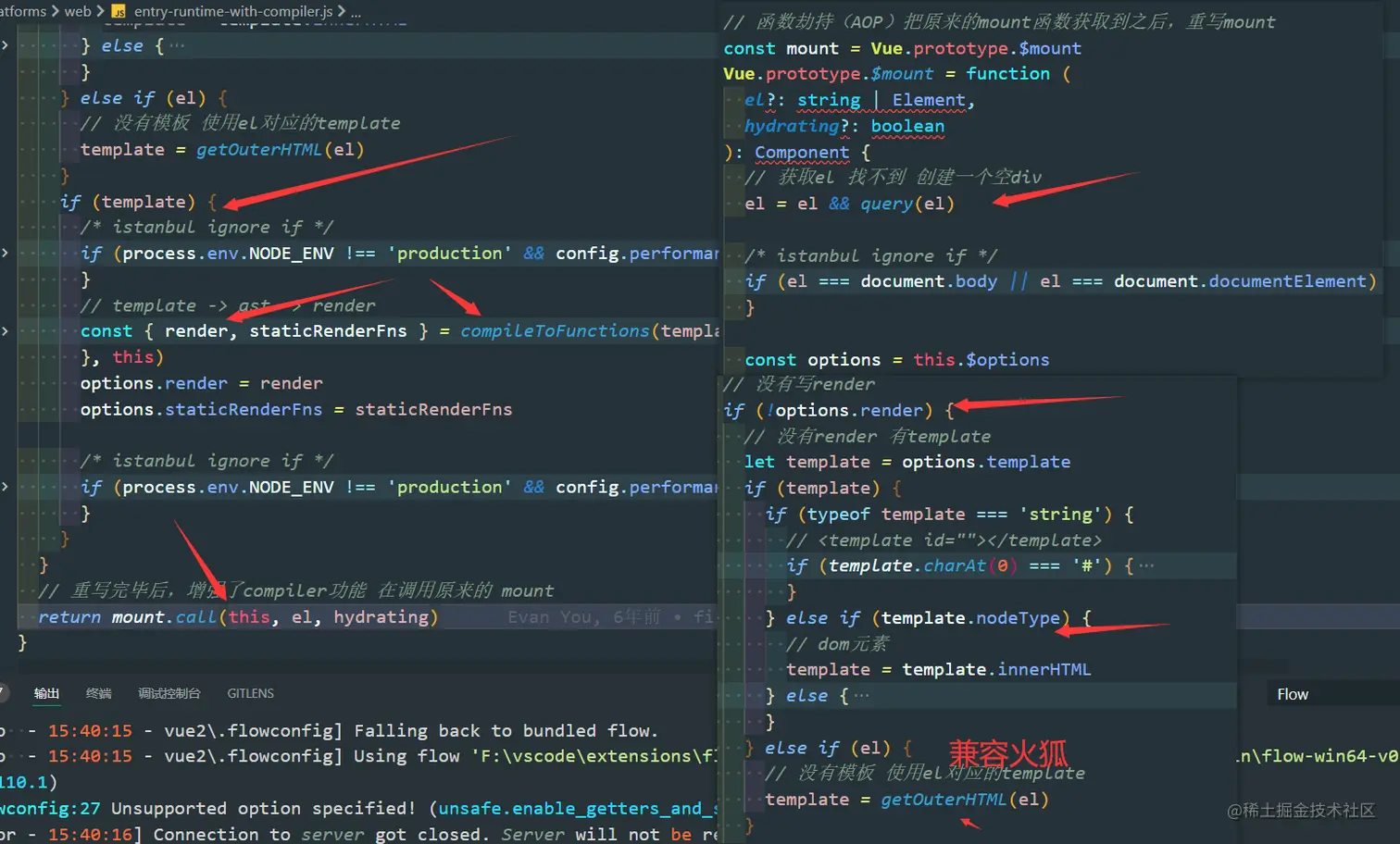Click the 'options.staticRenderFns = staticRenderFns' line

296,409
